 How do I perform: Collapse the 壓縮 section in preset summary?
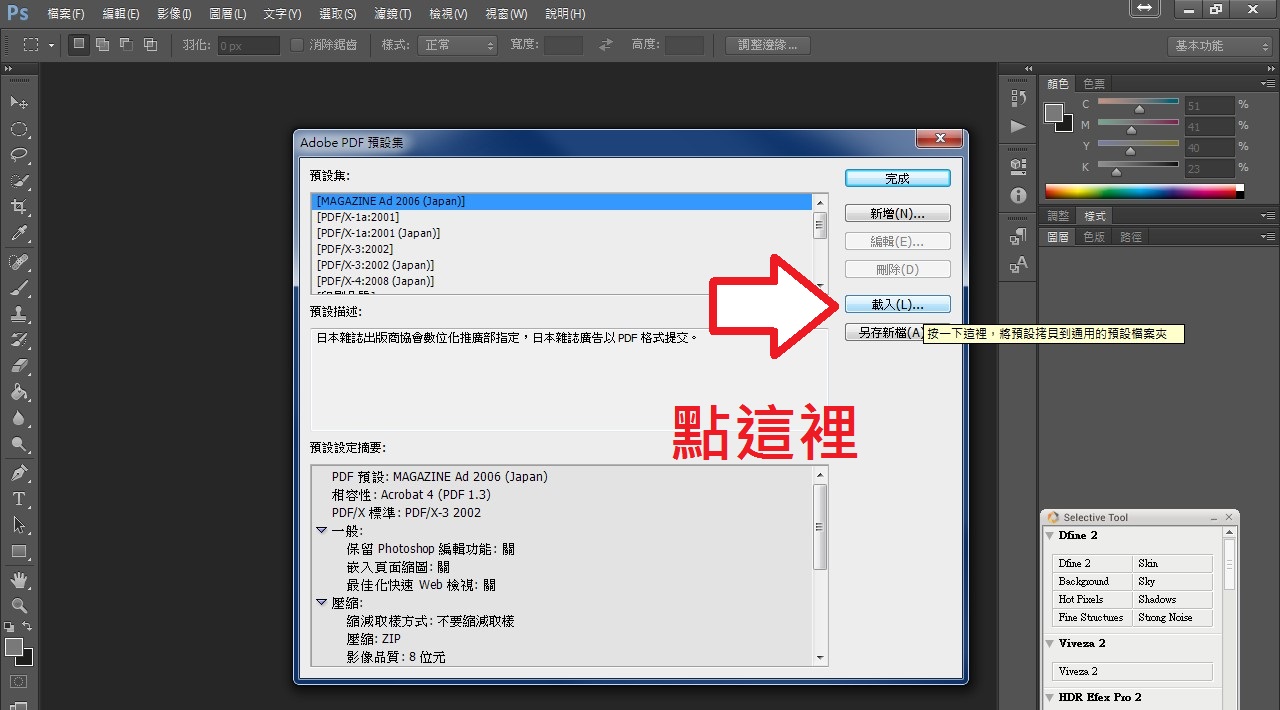click(x=322, y=603)
